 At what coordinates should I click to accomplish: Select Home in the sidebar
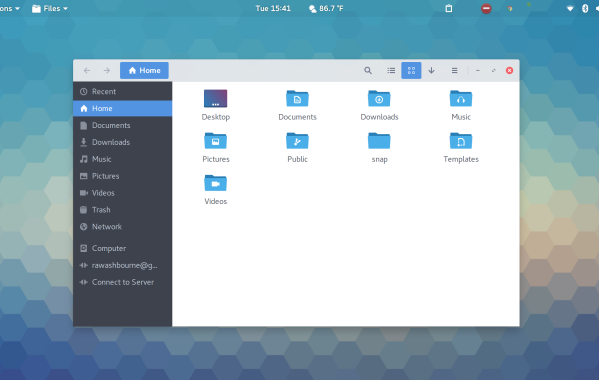click(x=122, y=108)
